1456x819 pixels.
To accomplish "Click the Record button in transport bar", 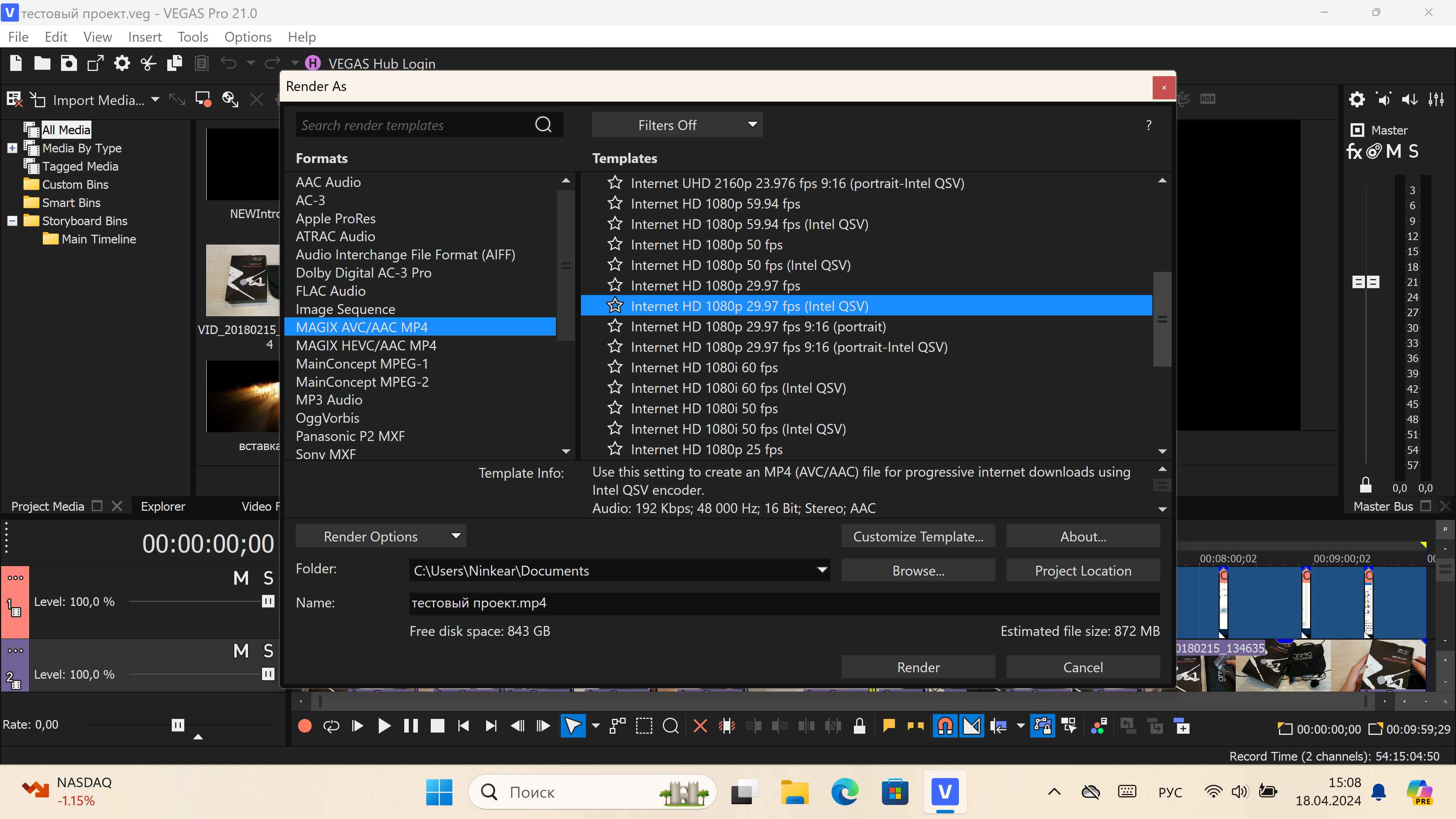I will click(304, 726).
